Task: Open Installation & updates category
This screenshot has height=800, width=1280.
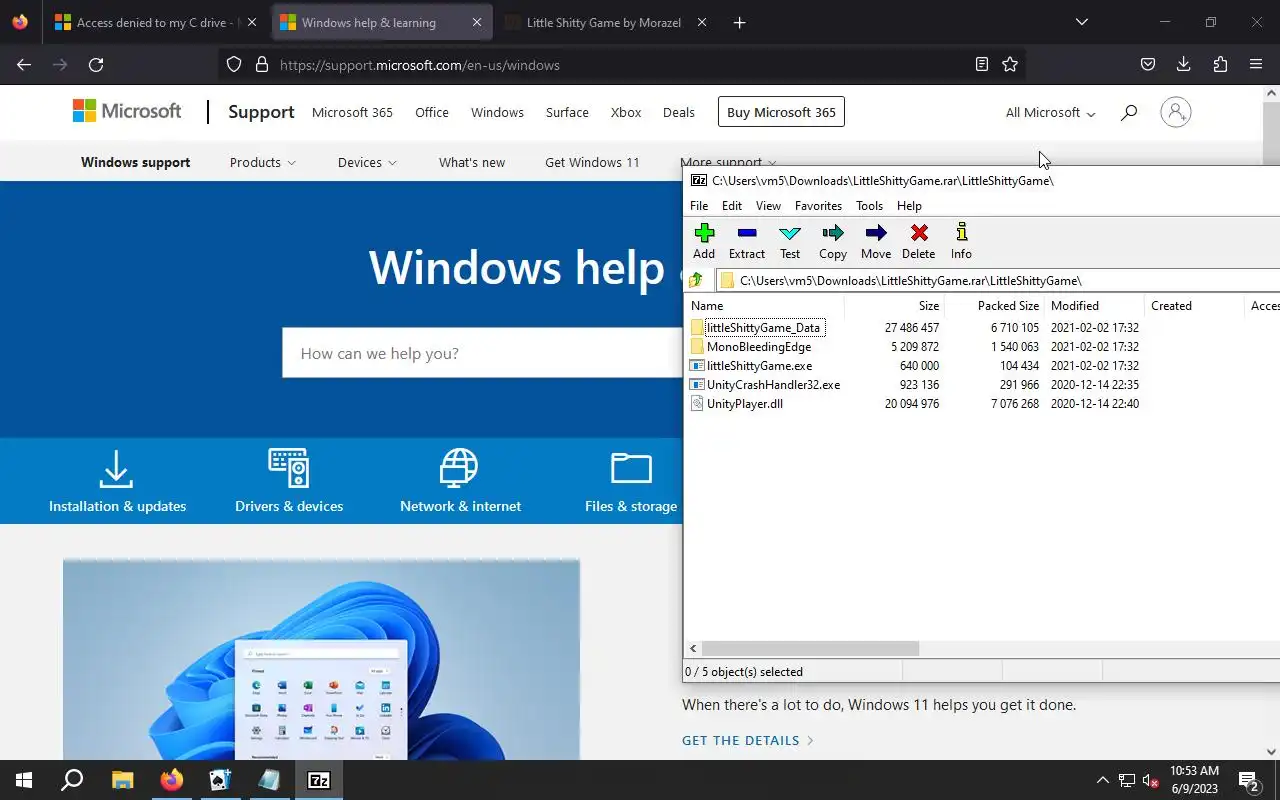Action: [x=117, y=481]
